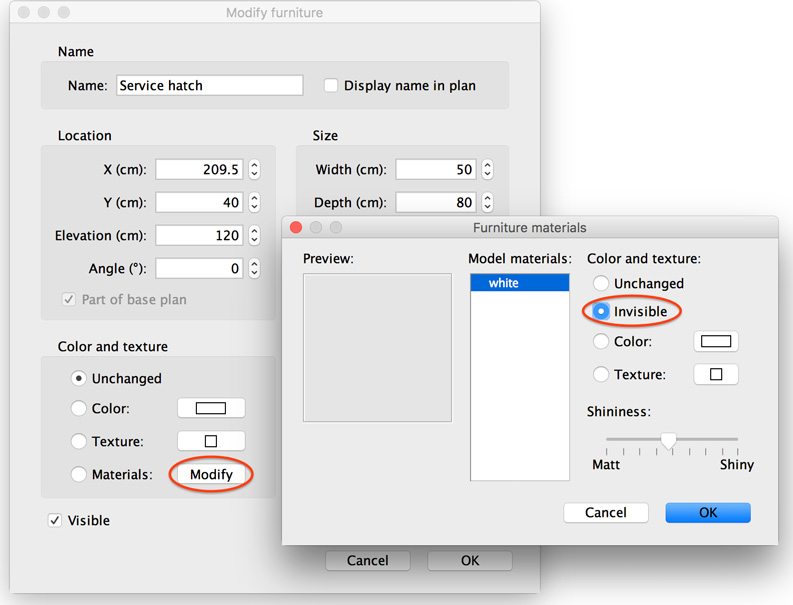Choose the Texture radio in Furniture materials
The width and height of the screenshot is (793, 605).
(x=601, y=375)
